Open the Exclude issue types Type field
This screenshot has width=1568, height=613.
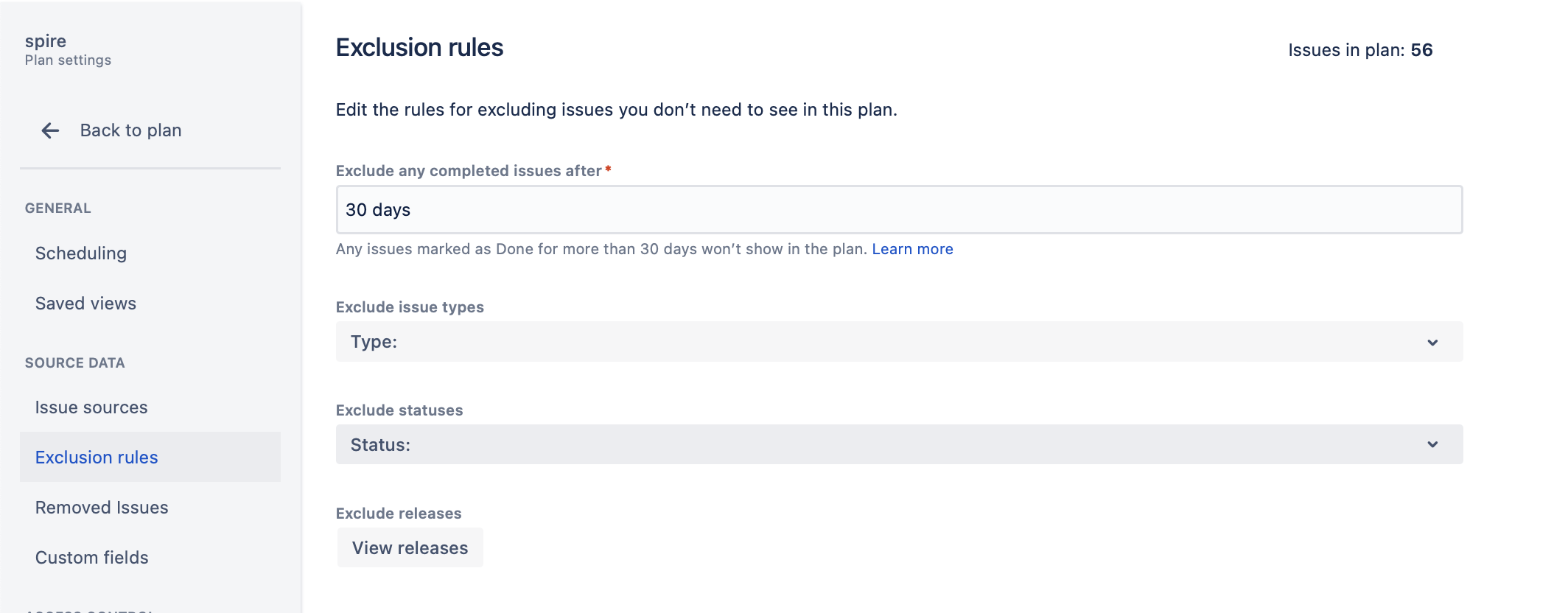[x=899, y=342]
